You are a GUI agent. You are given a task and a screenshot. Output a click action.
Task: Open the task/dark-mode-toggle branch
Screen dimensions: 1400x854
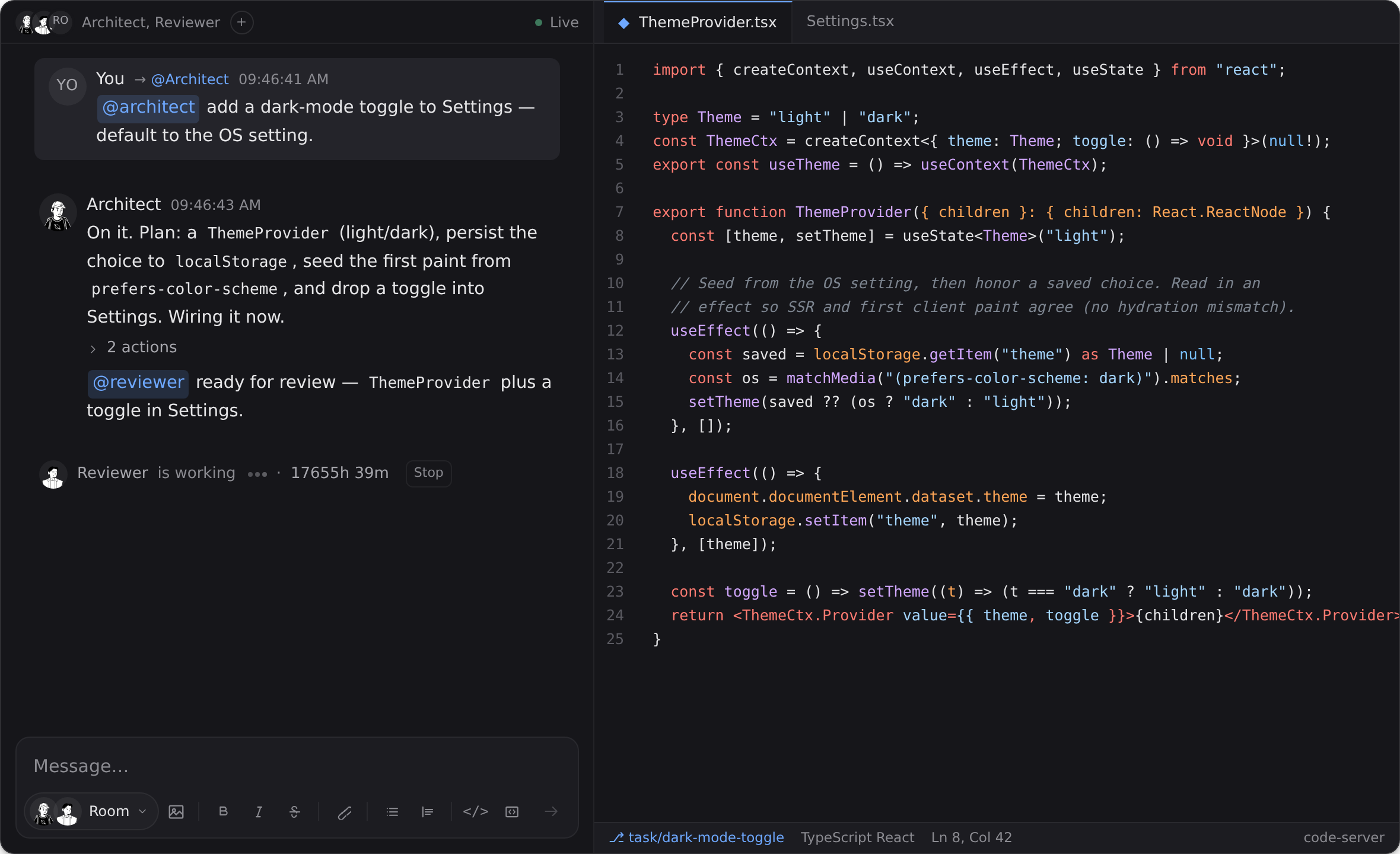[706, 837]
